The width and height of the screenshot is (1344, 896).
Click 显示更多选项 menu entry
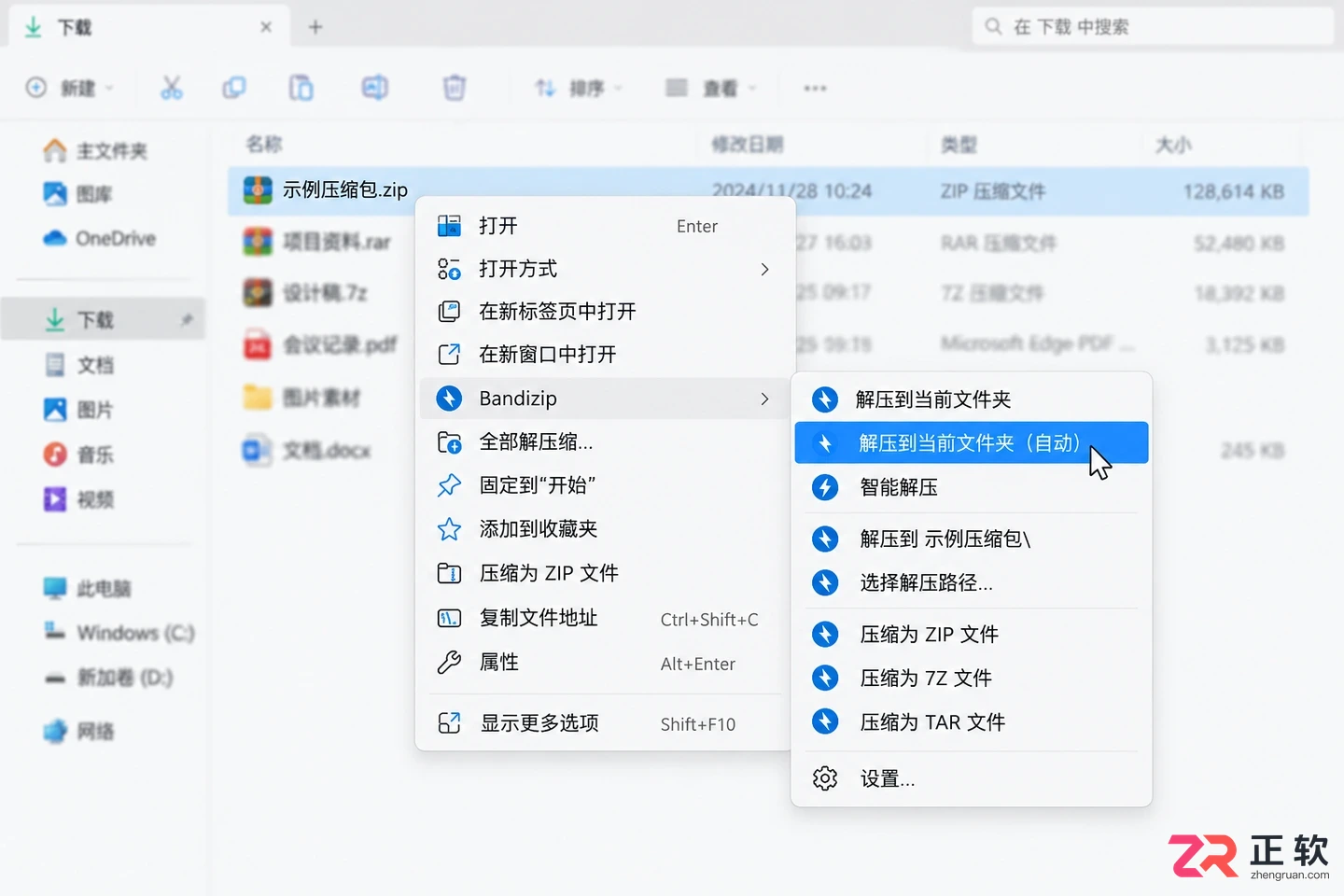[605, 723]
